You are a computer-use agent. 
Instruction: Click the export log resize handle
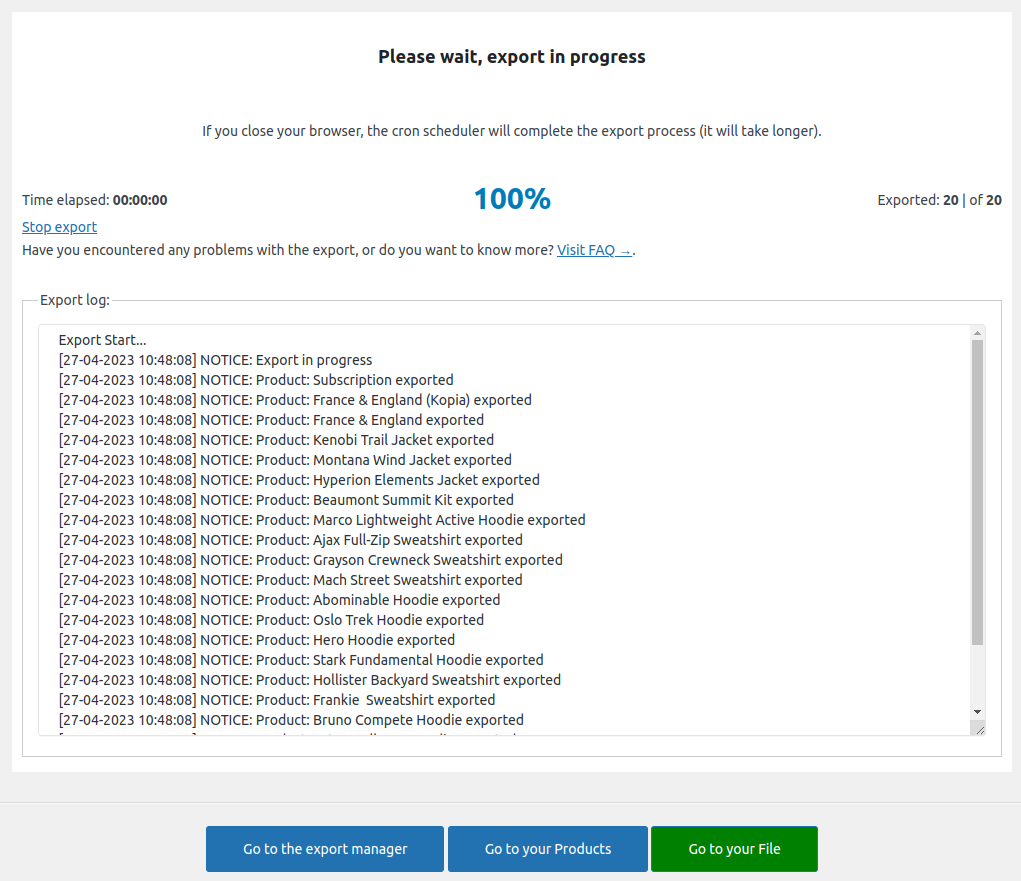[x=979, y=729]
